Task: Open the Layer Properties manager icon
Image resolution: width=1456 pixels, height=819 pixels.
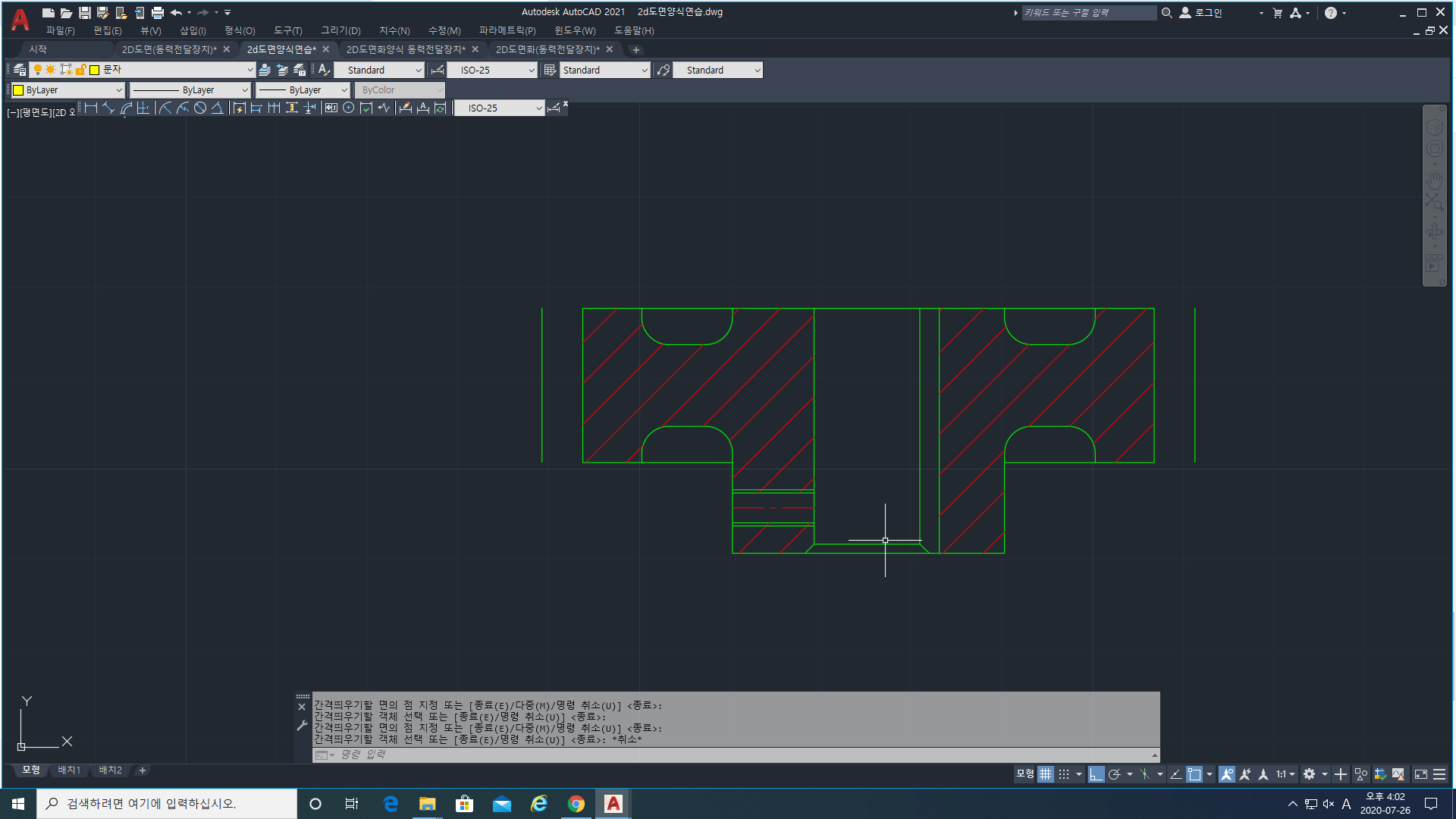Action: (x=20, y=70)
